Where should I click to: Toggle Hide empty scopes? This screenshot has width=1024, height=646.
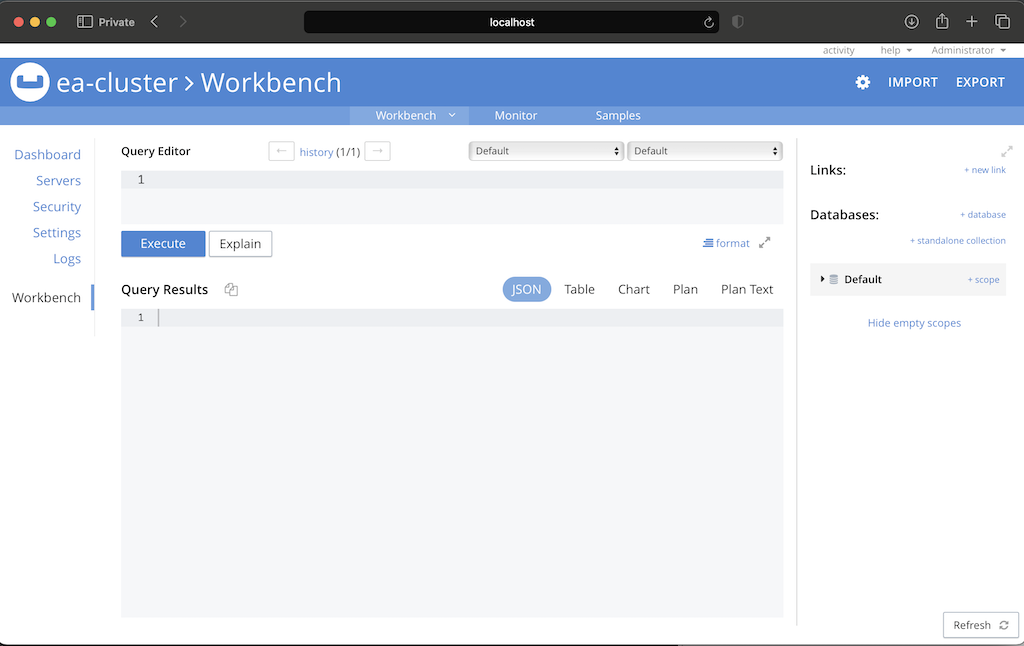pos(914,323)
